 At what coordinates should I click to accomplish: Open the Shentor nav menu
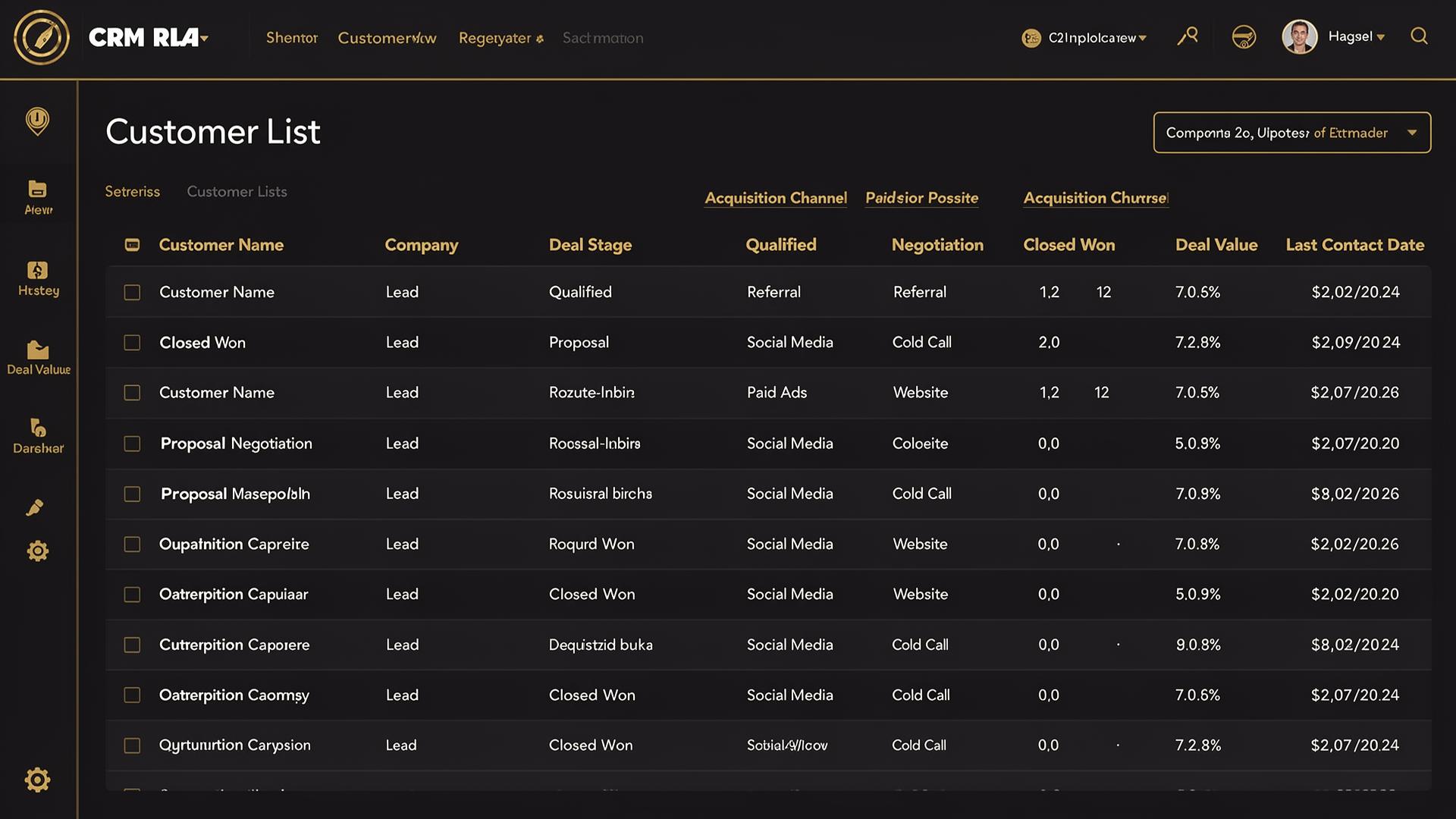tap(292, 38)
